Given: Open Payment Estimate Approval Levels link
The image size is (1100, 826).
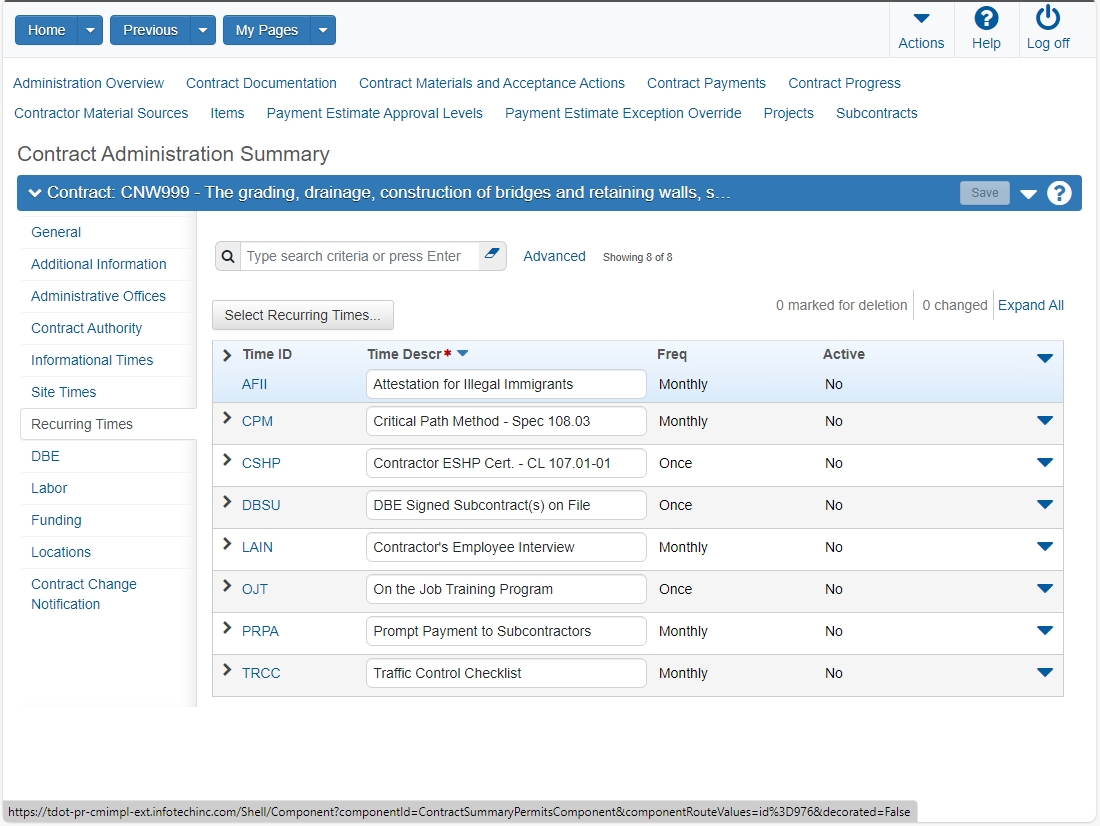Looking at the screenshot, I should [x=375, y=114].
